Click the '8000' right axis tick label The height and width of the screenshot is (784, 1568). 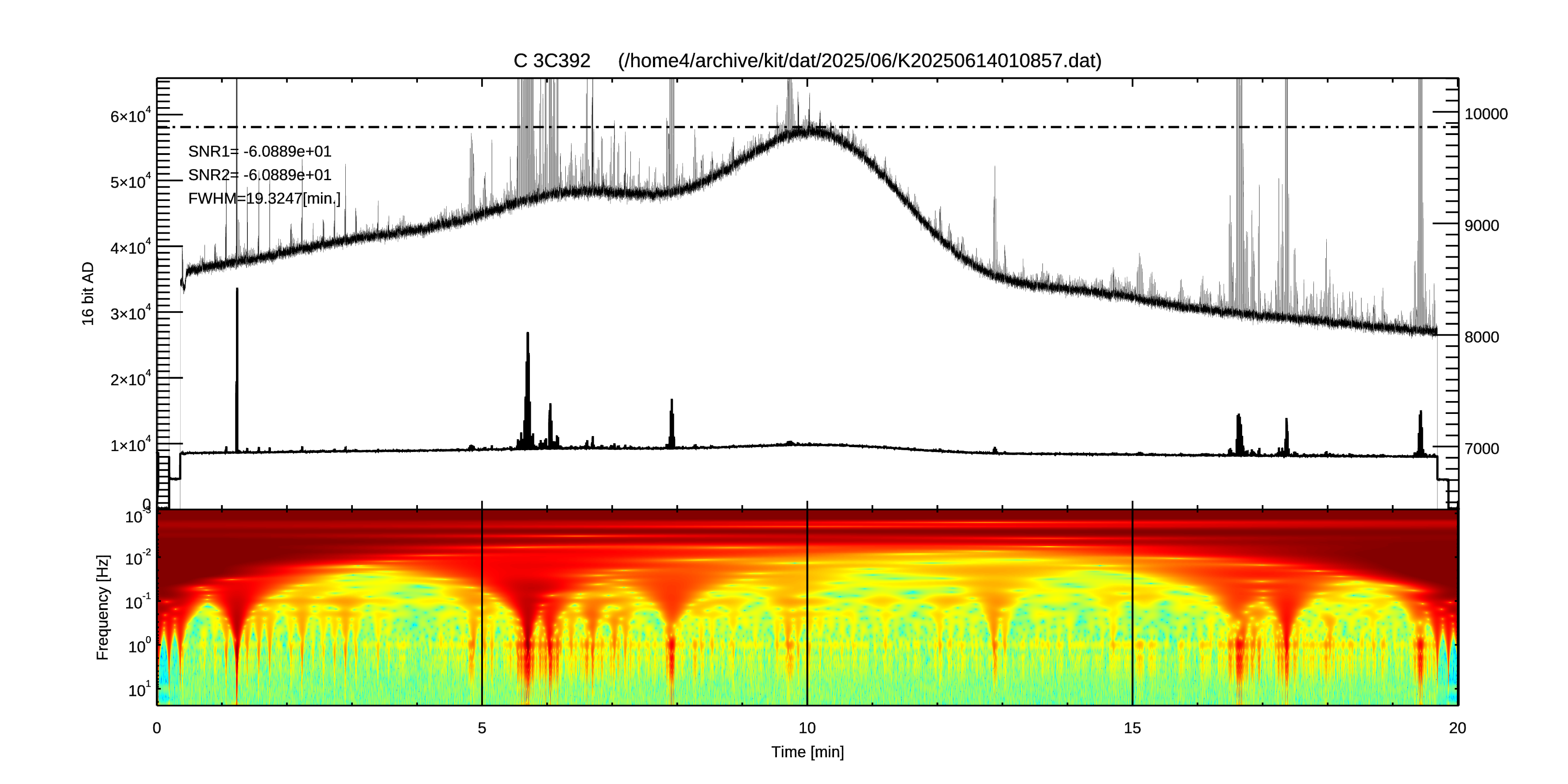1482,337
